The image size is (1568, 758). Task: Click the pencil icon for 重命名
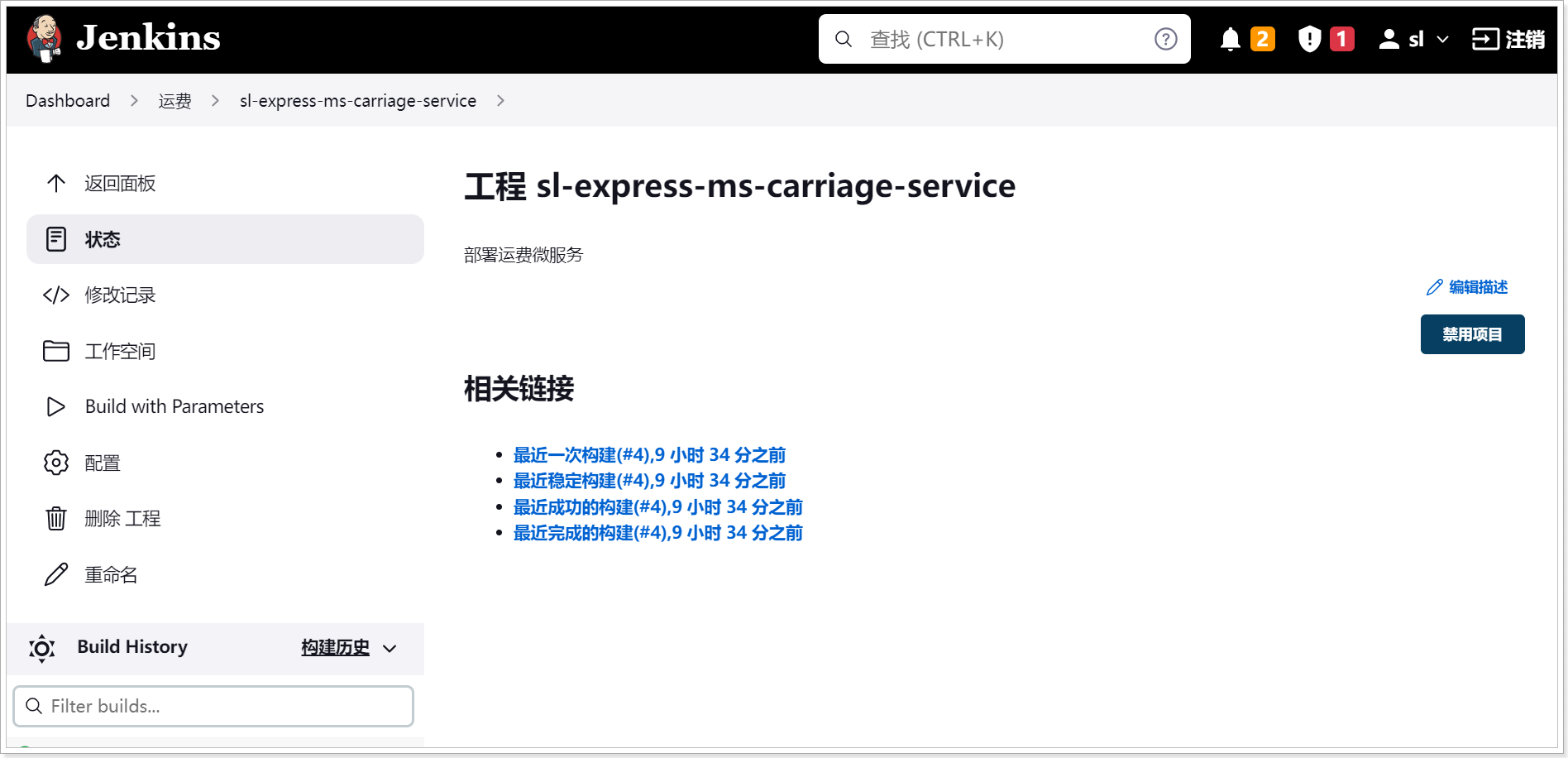[x=56, y=574]
